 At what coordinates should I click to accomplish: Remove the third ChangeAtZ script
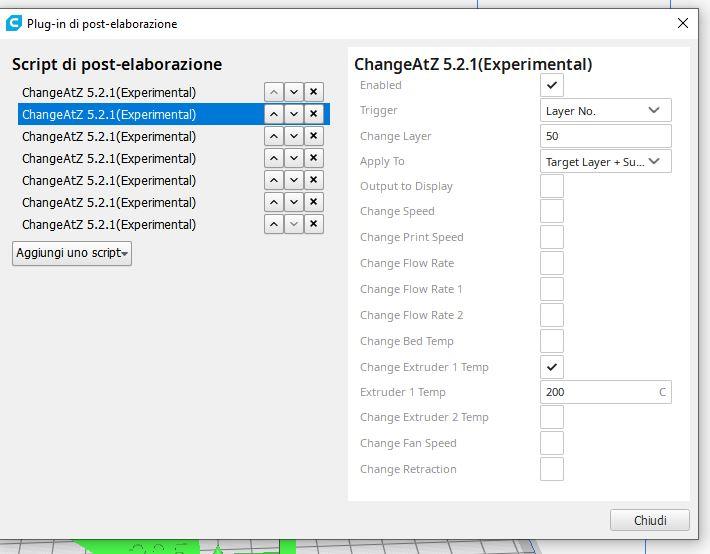(314, 136)
